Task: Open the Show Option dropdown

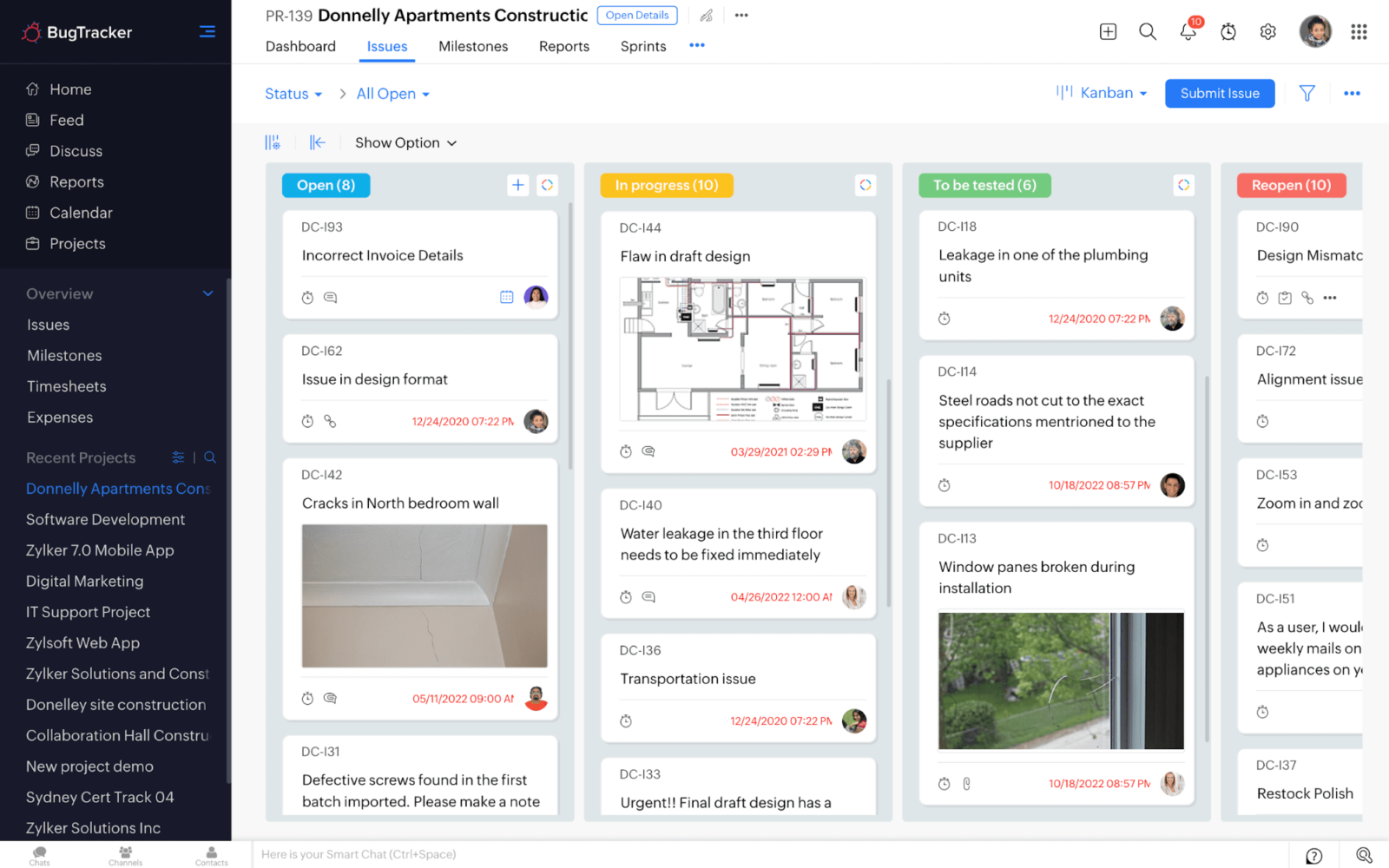Action: click(405, 142)
